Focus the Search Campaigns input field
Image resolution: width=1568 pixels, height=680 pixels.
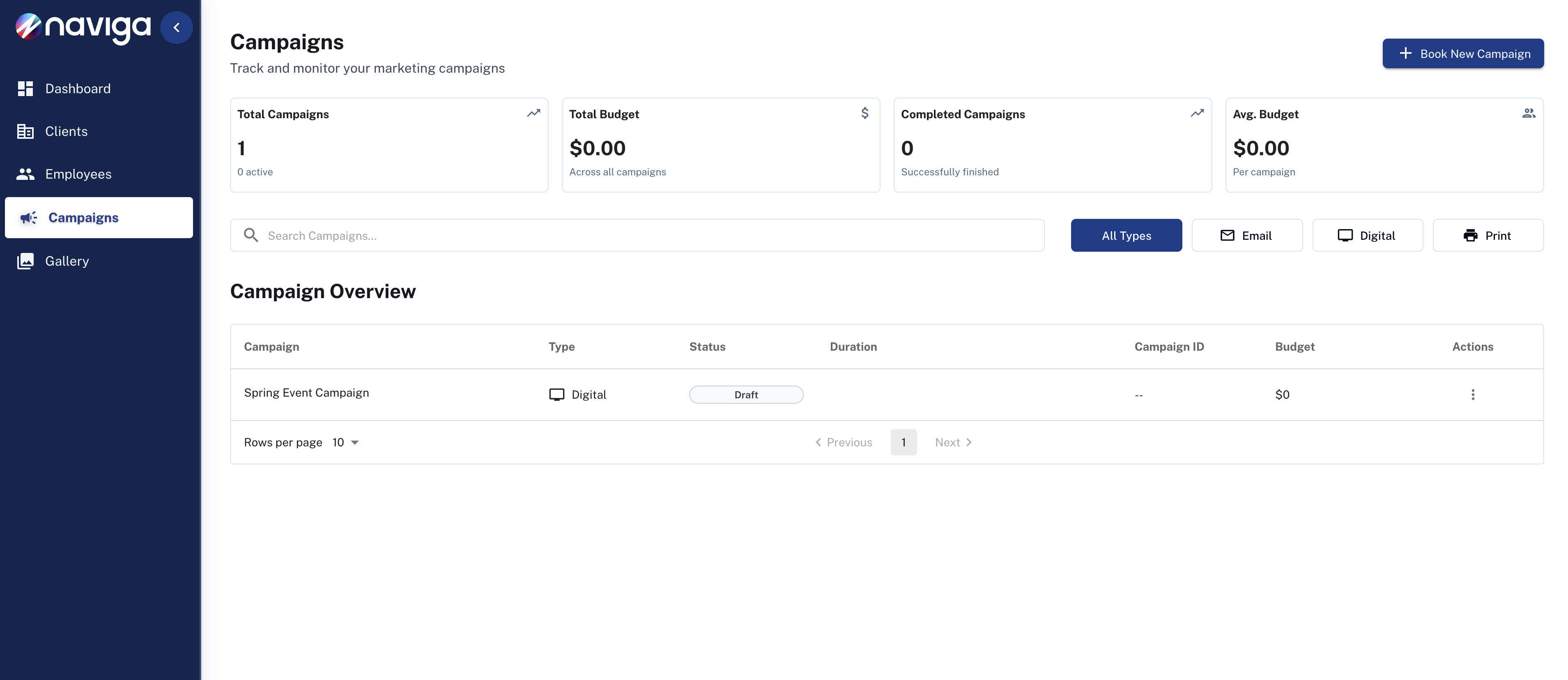(x=645, y=236)
